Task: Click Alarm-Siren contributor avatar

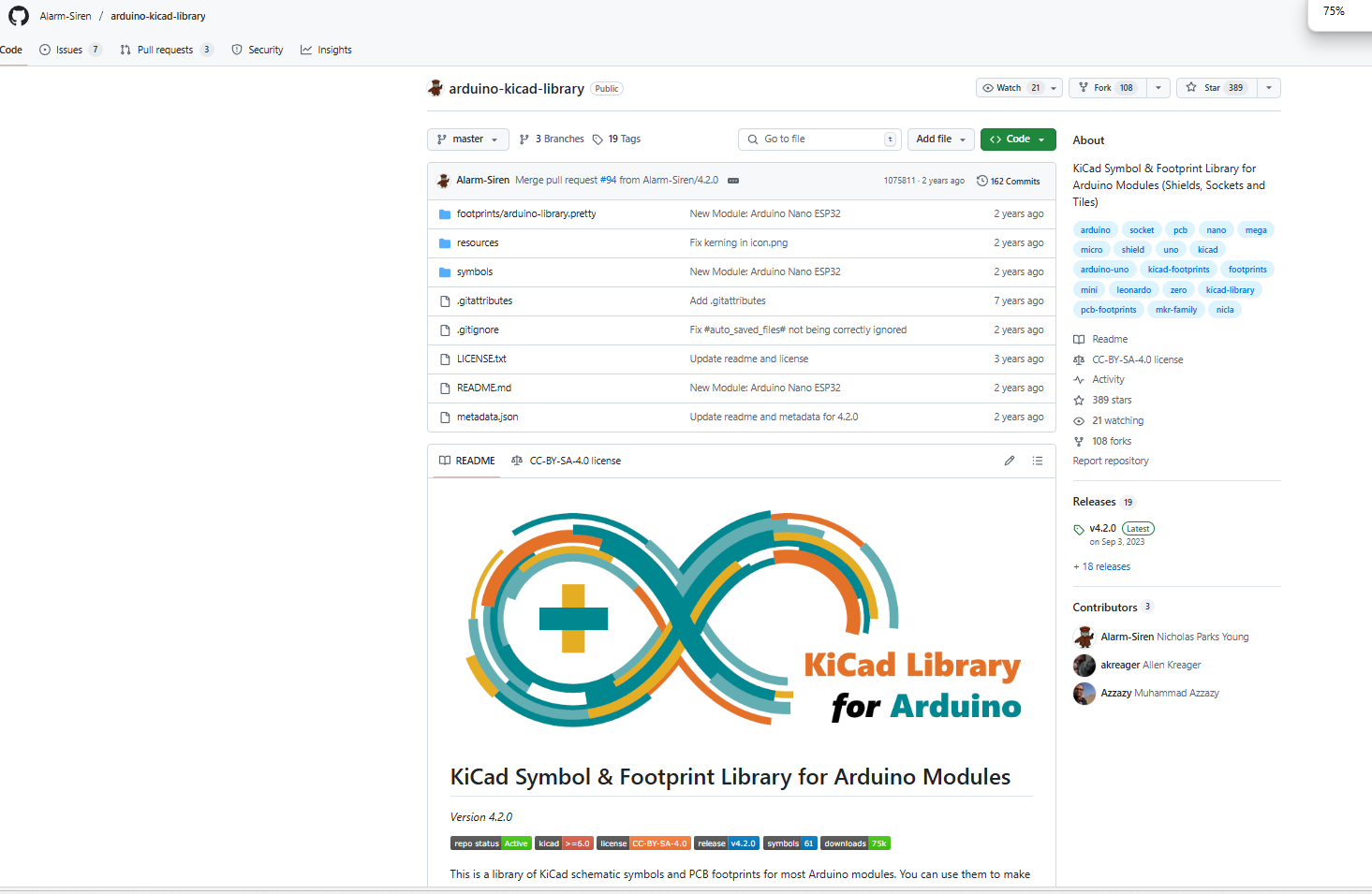Action: click(1084, 638)
